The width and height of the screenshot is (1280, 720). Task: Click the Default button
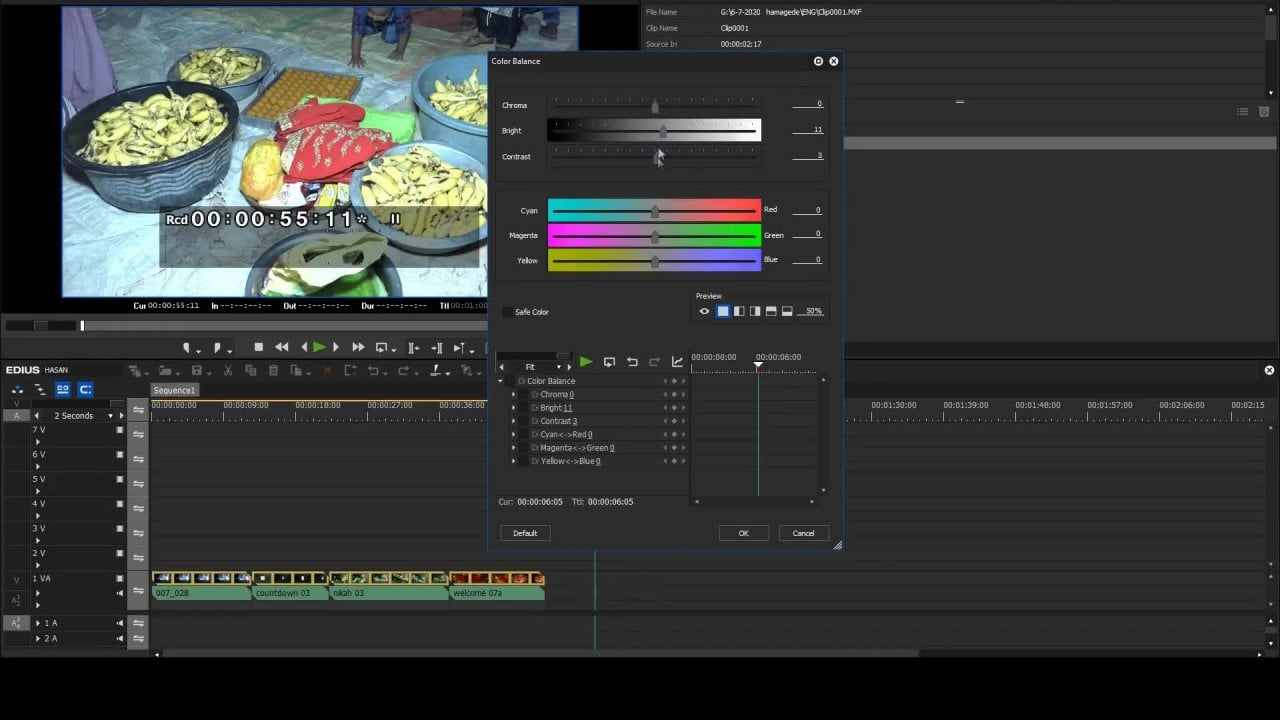tap(525, 533)
